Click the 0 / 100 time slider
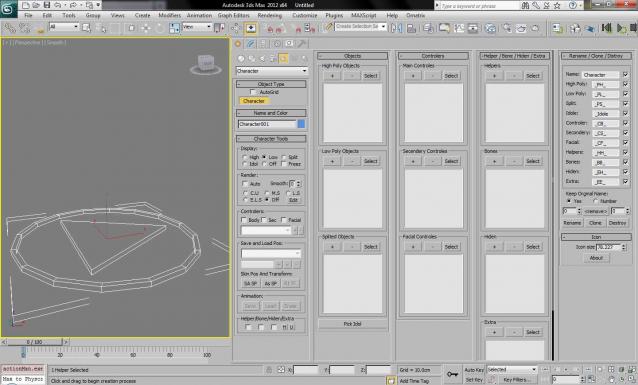This screenshot has width=638, height=385. [x=34, y=342]
